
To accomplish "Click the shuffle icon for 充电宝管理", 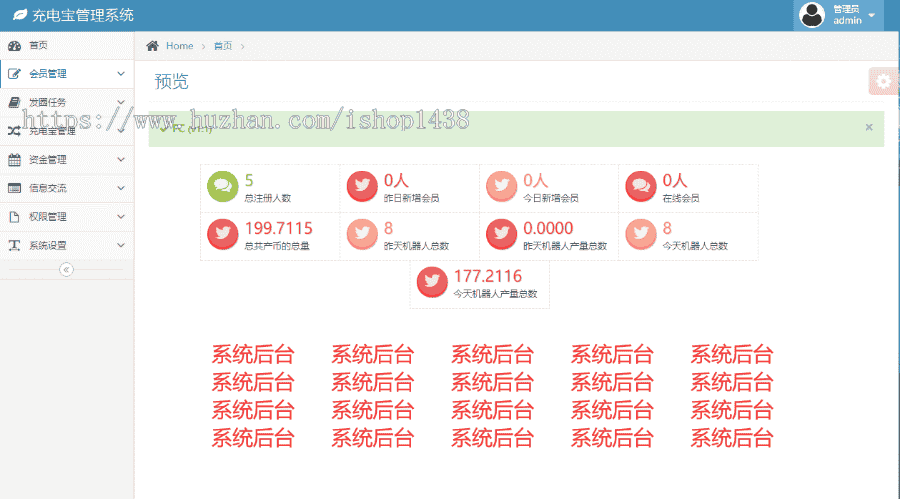I will pos(14,131).
